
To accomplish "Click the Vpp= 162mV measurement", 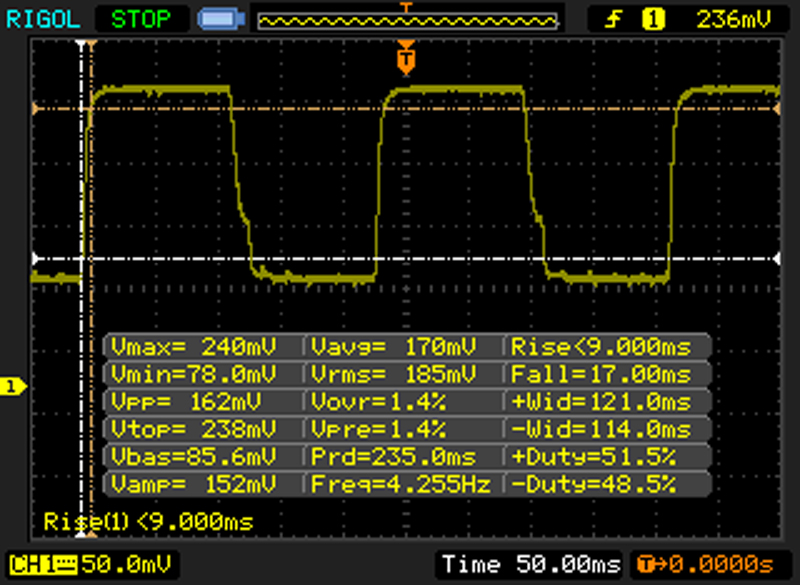I will tap(186, 402).
